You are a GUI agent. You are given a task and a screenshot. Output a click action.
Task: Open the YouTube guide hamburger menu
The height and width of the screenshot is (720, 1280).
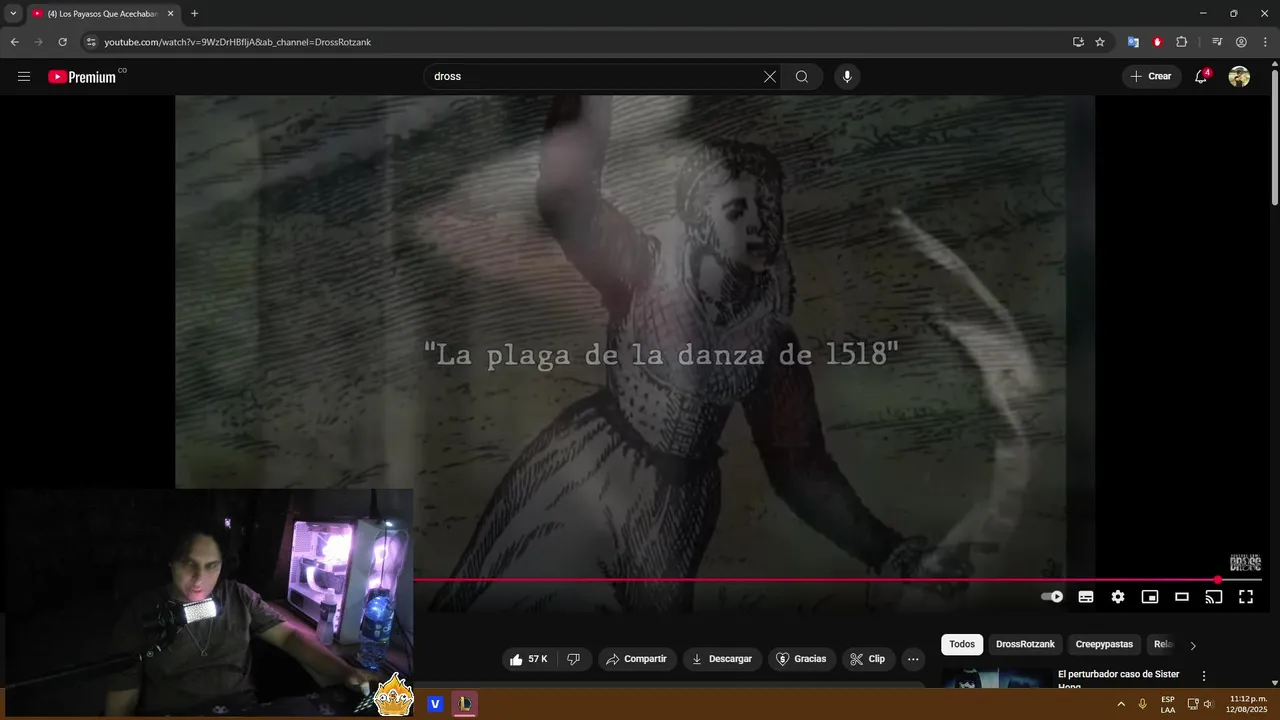[24, 77]
